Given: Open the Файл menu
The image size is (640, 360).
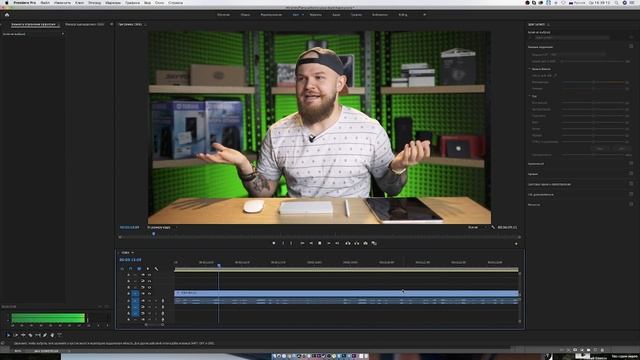Looking at the screenshot, I should point(45,2).
